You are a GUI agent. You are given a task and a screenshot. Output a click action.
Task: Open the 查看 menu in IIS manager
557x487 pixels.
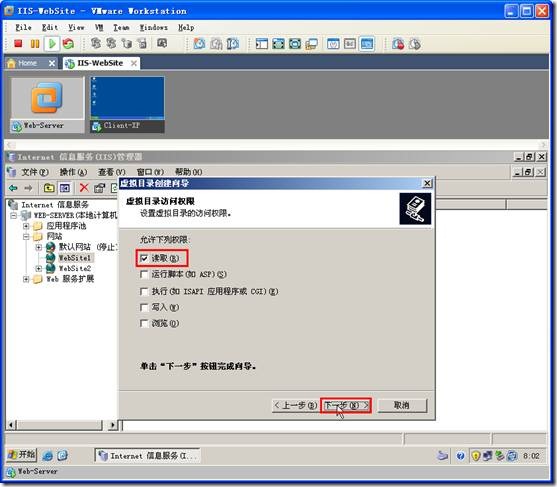pyautogui.click(x=112, y=172)
